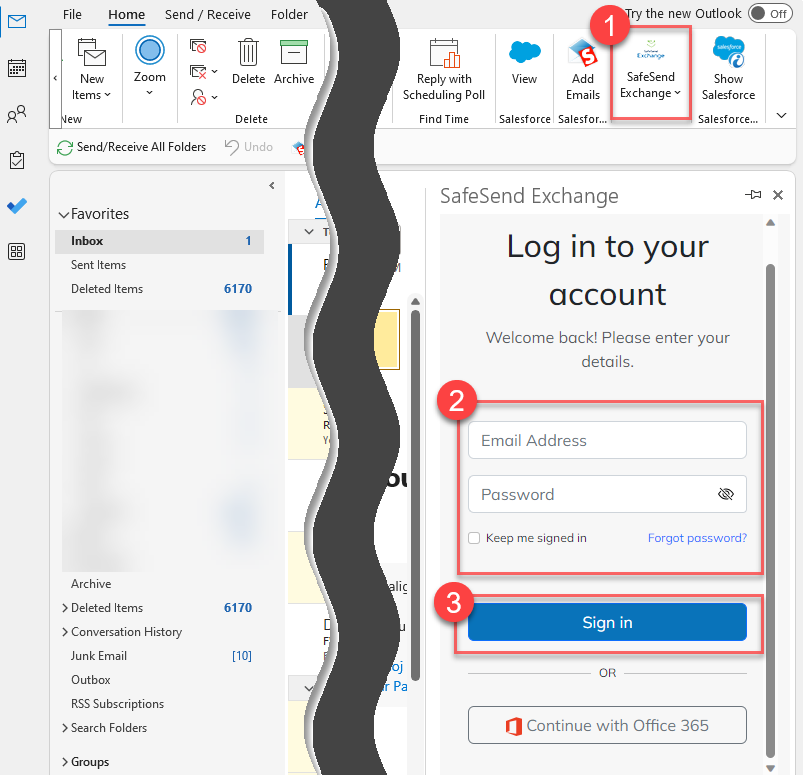Click the Email Address input field
Screen dimensions: 803x775
coord(606,440)
